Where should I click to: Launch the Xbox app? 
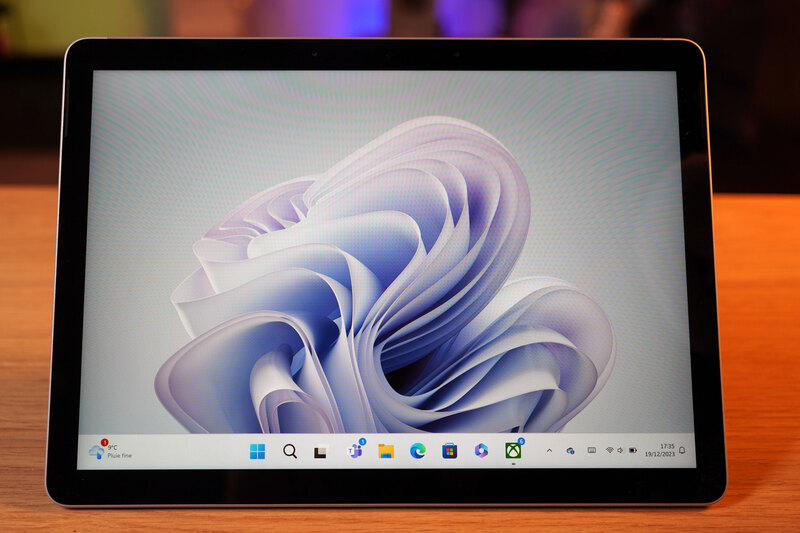pos(513,450)
